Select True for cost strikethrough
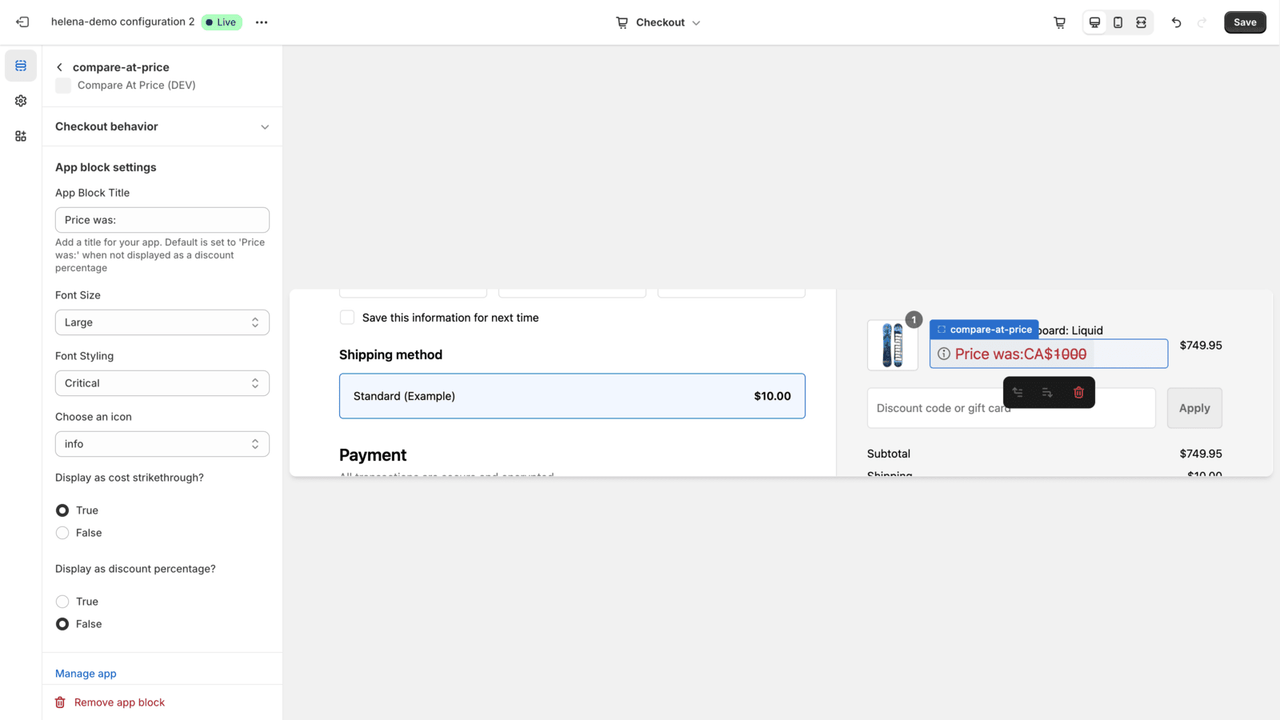This screenshot has height=720, width=1280. [x=62, y=510]
